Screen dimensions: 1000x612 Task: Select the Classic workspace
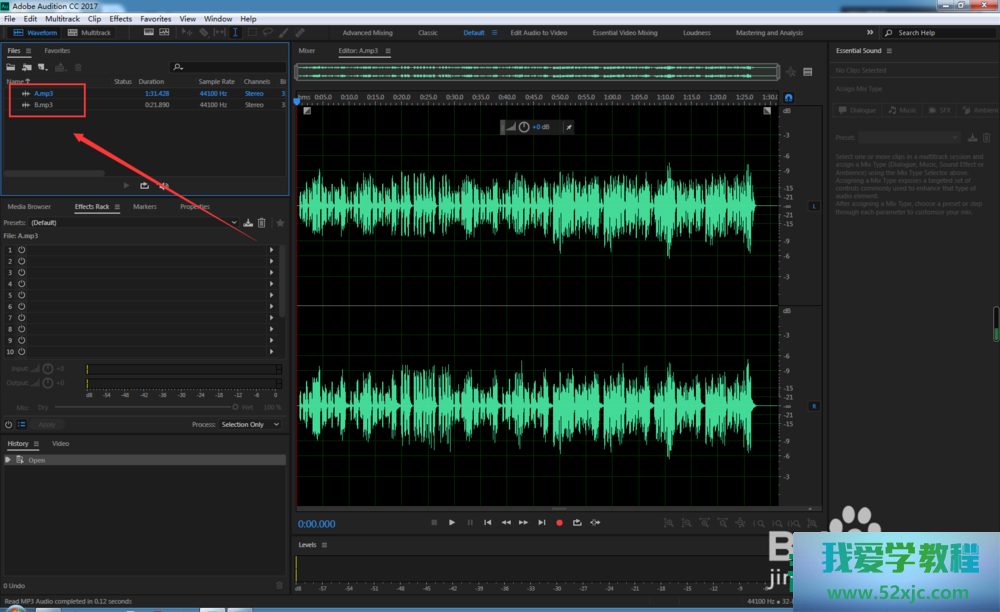428,33
